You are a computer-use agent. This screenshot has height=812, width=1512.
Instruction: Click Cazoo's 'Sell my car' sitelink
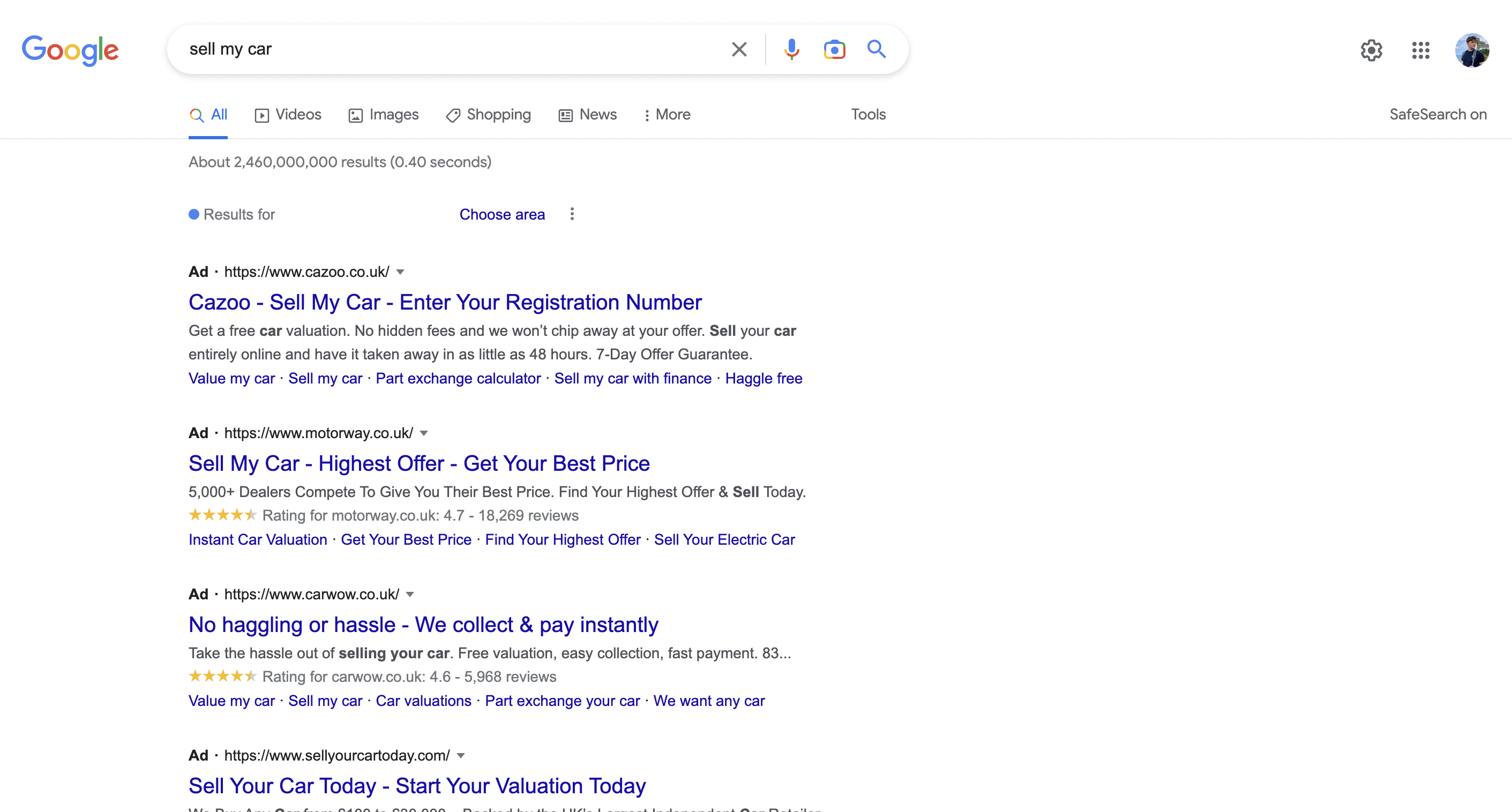(325, 379)
